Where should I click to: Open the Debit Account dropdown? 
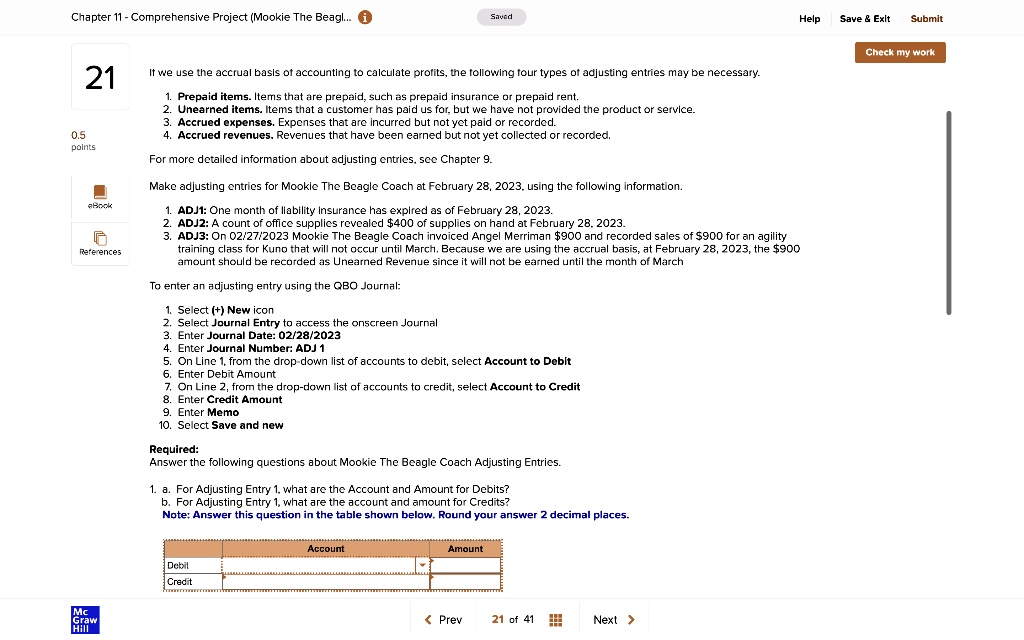pos(422,564)
